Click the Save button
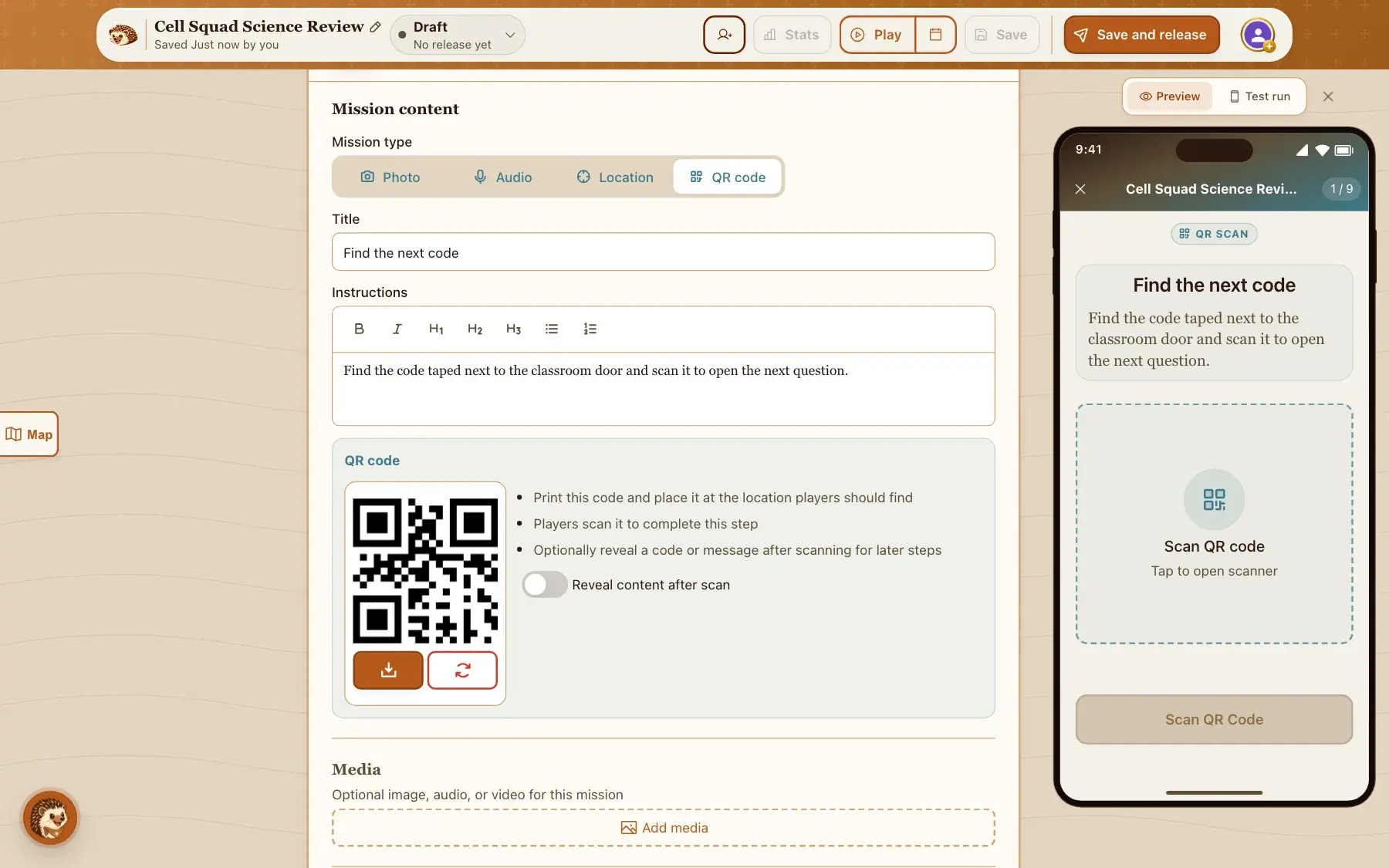The height and width of the screenshot is (868, 1389). pos(1002,35)
